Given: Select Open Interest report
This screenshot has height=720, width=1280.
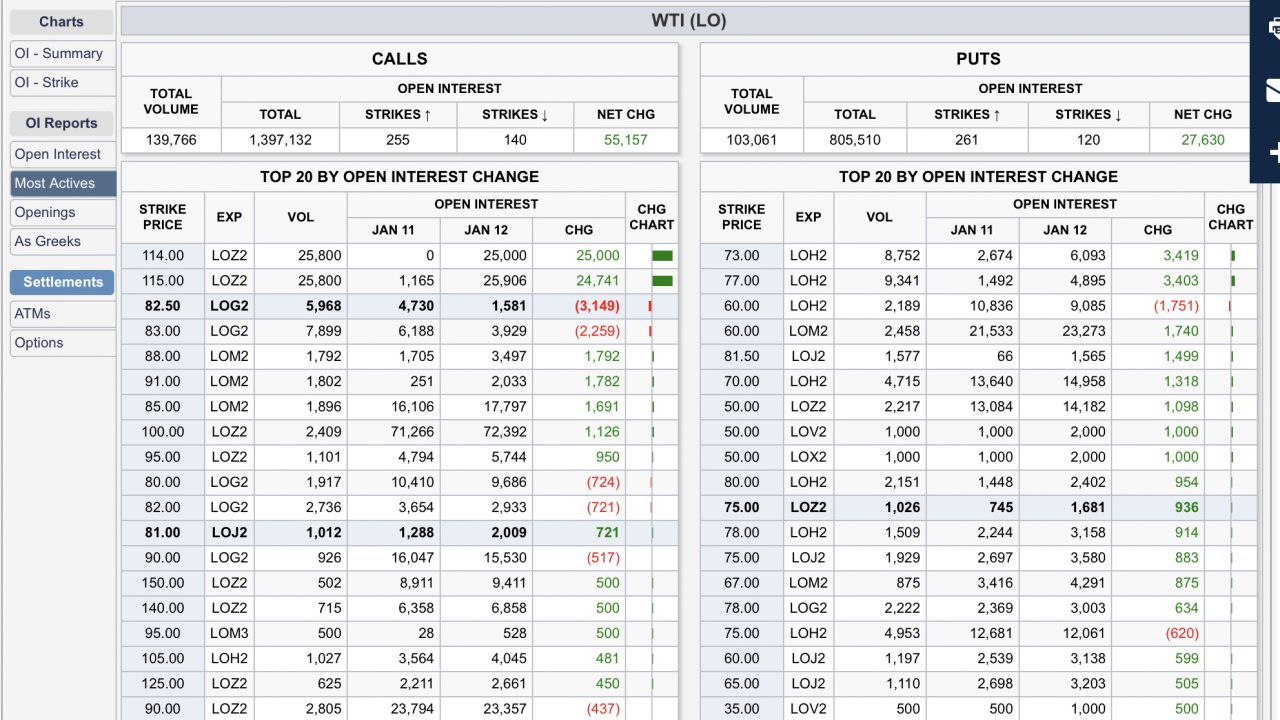Looking at the screenshot, I should tap(58, 154).
